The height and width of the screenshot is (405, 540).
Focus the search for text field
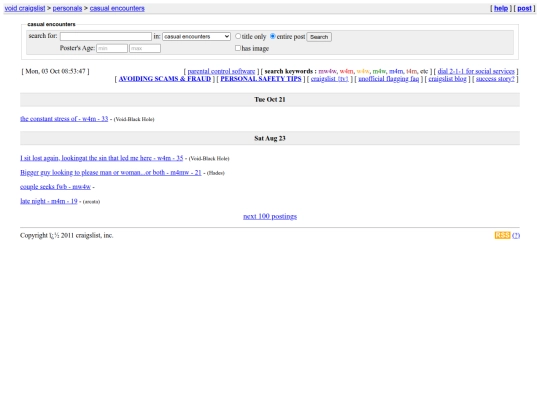[106, 37]
